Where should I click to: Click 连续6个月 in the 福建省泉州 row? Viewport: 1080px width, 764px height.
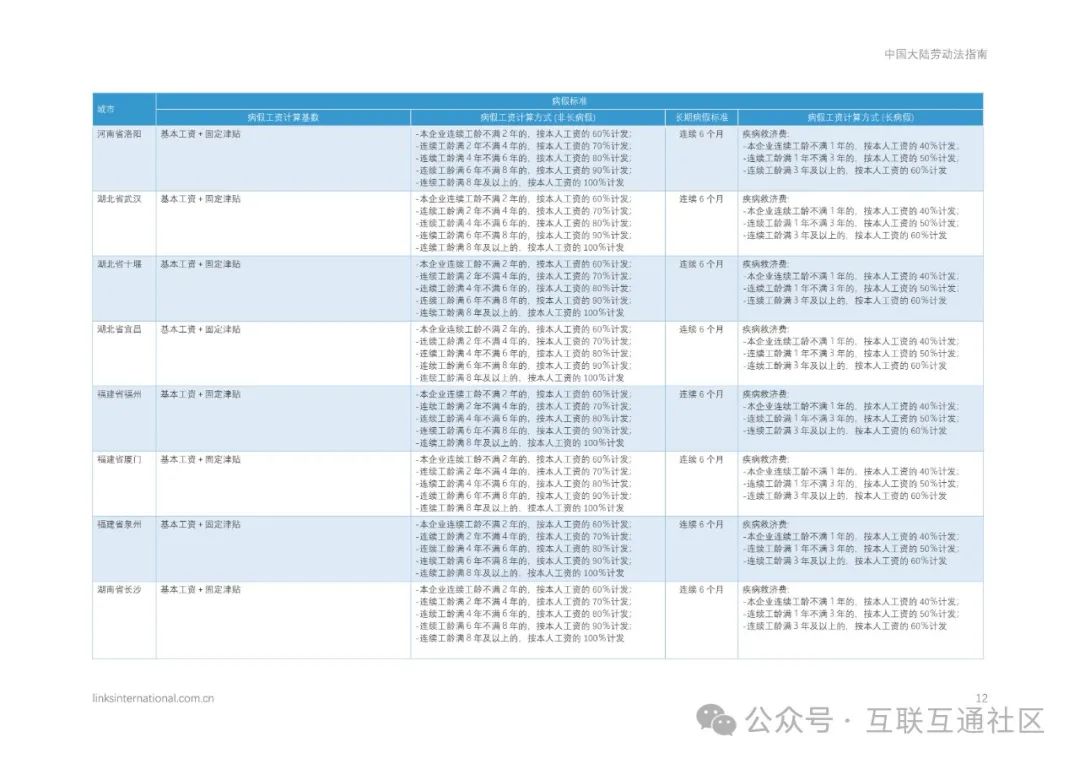(701, 525)
